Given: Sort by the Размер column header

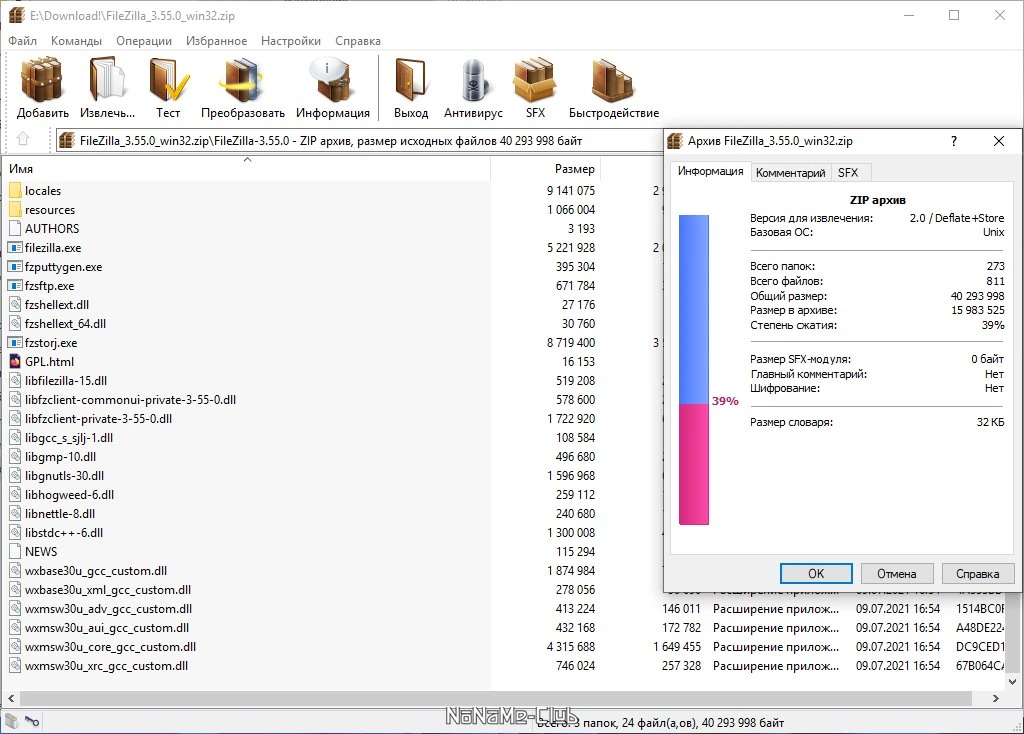Looking at the screenshot, I should 545,168.
